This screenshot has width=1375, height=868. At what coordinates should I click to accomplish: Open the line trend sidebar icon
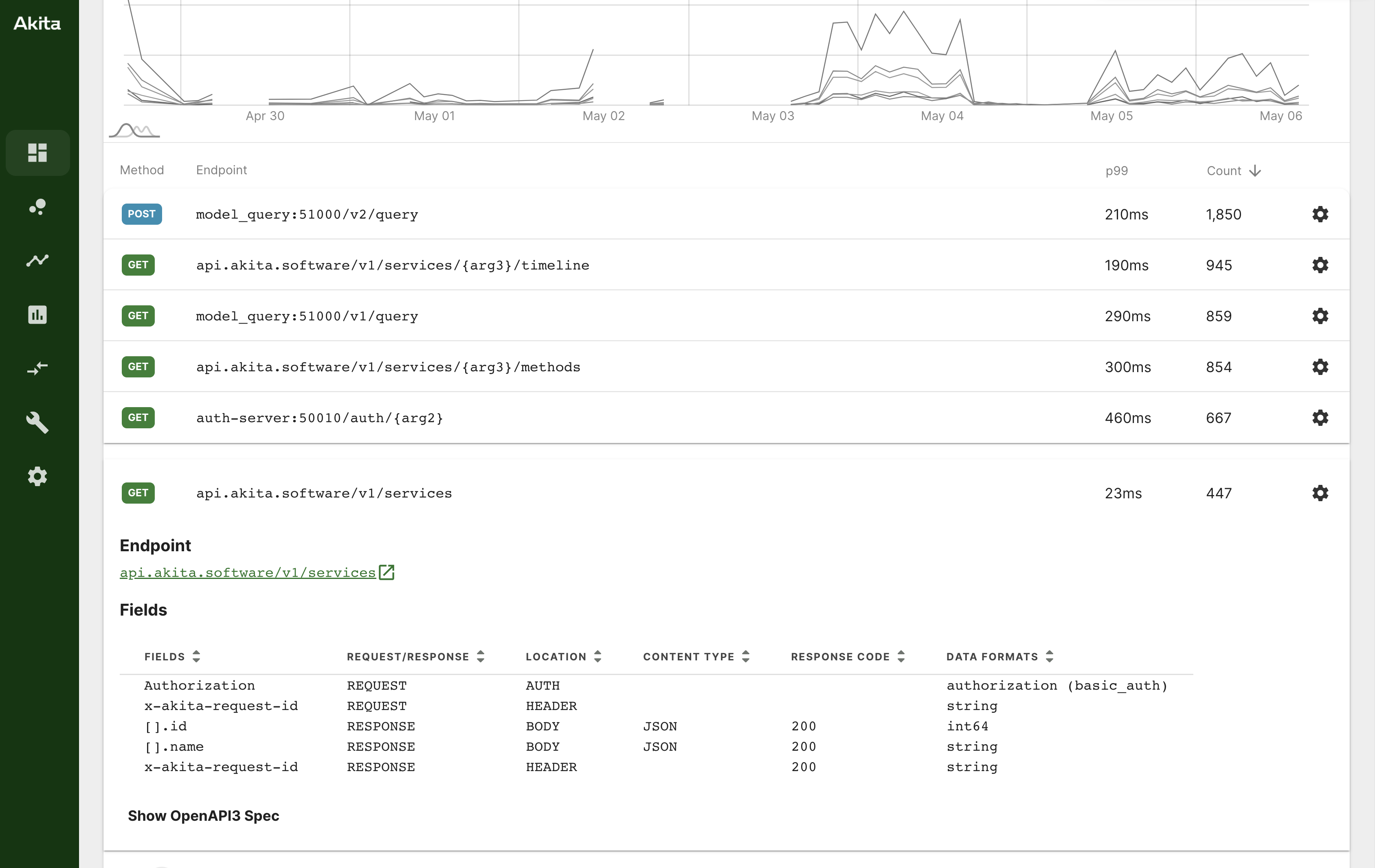click(x=37, y=260)
